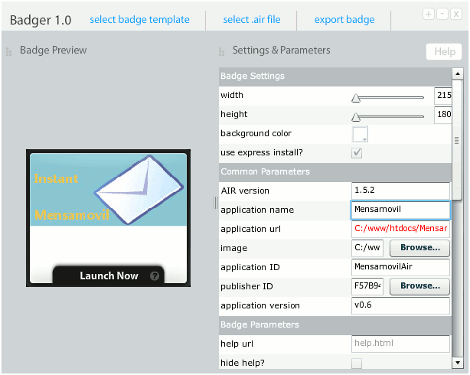Go to export badge step

344,20
